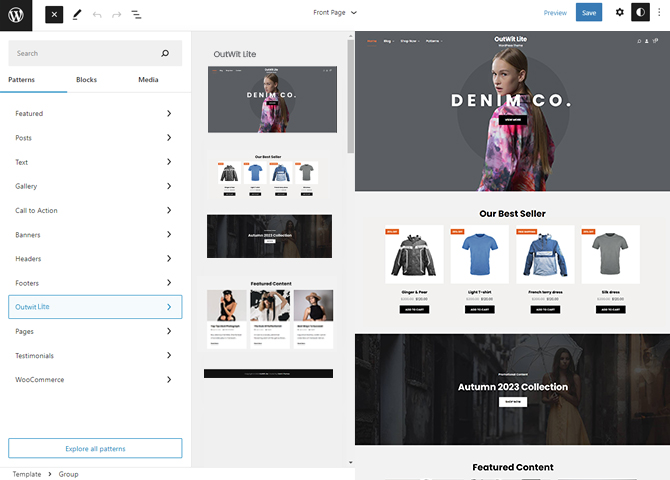Select the Denim Co. banner pattern thumbnail

(x=272, y=100)
